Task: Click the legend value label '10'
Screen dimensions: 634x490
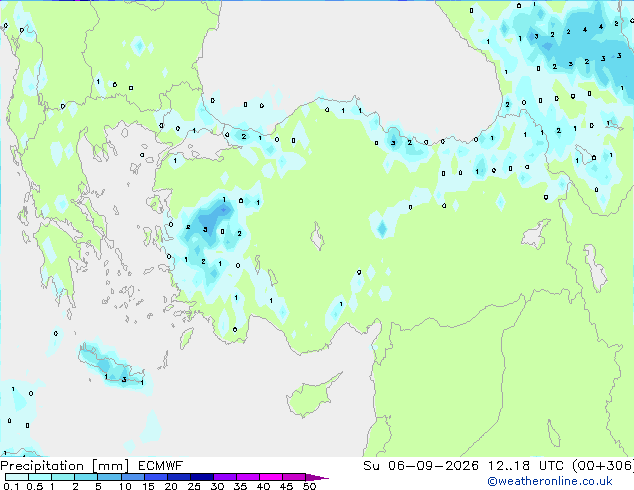Action: [x=125, y=486]
